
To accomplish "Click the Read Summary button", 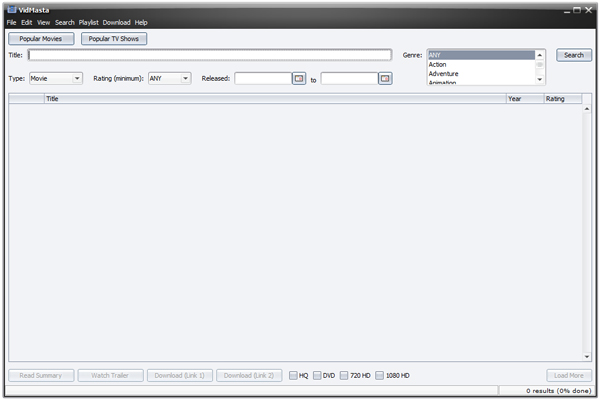I will (41, 375).
